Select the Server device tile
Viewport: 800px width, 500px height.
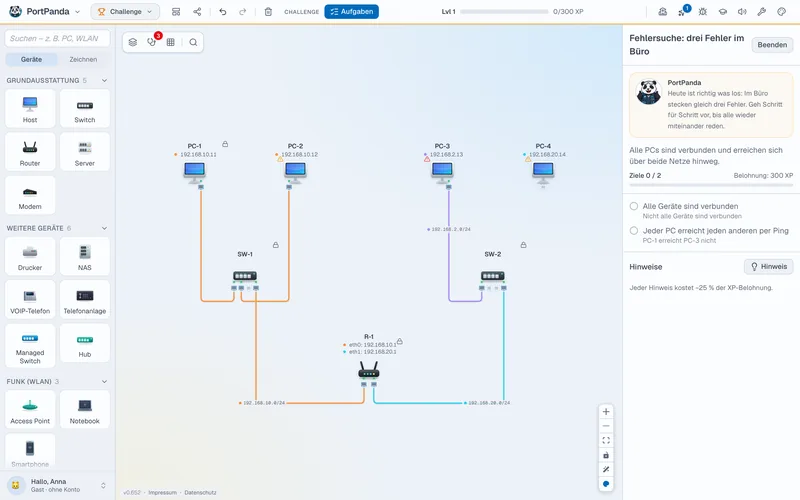(85, 152)
